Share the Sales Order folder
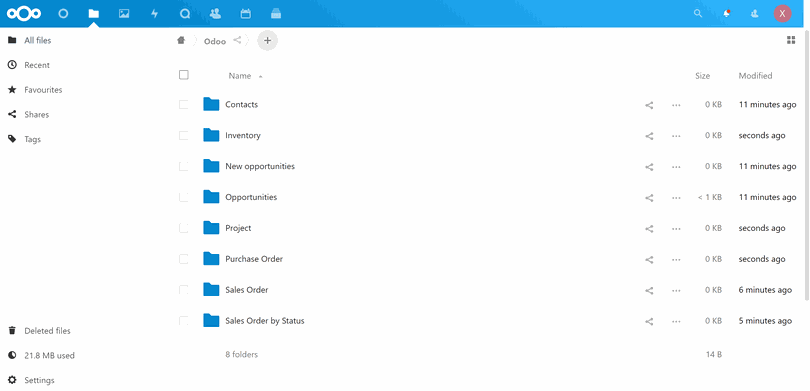Viewport: 810px width, 391px height. point(649,291)
